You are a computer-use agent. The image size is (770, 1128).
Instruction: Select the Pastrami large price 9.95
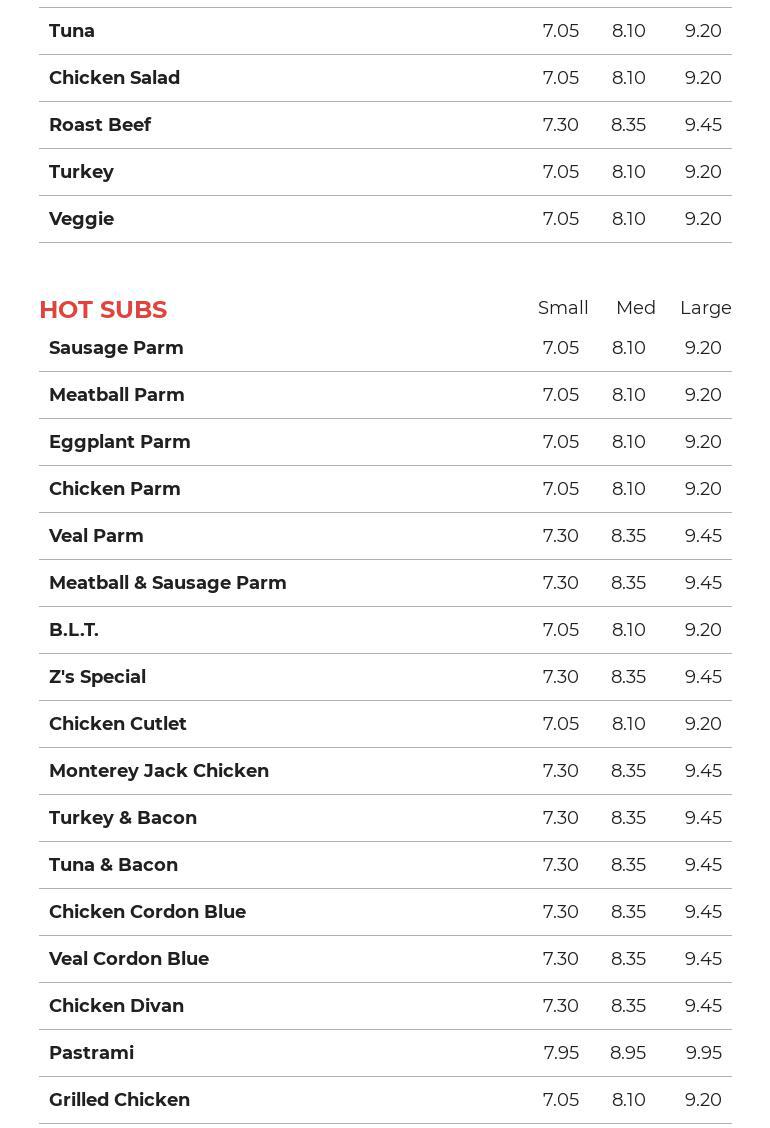[x=703, y=1053]
